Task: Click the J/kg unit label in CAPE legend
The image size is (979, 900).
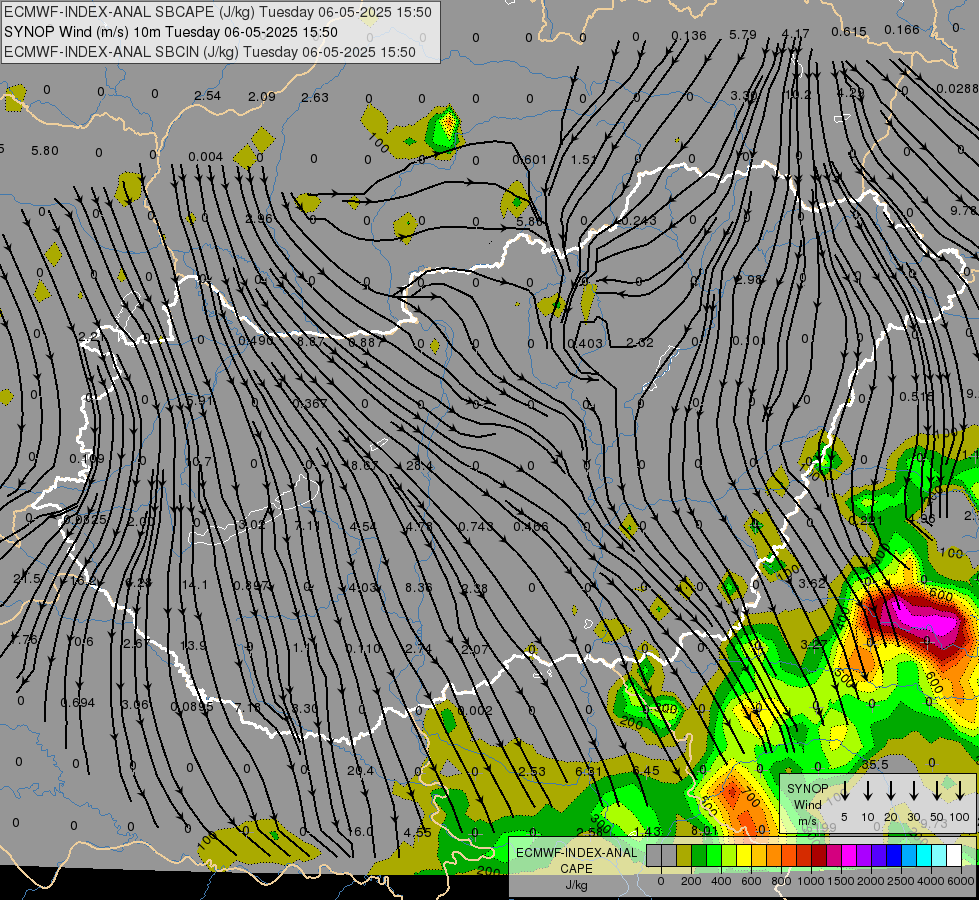Action: [x=576, y=885]
